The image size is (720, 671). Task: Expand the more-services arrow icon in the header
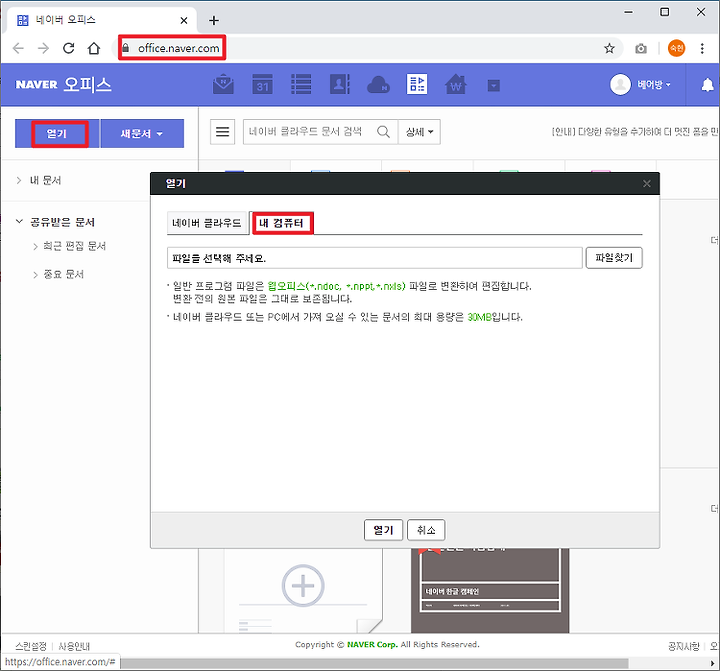pos(494,85)
